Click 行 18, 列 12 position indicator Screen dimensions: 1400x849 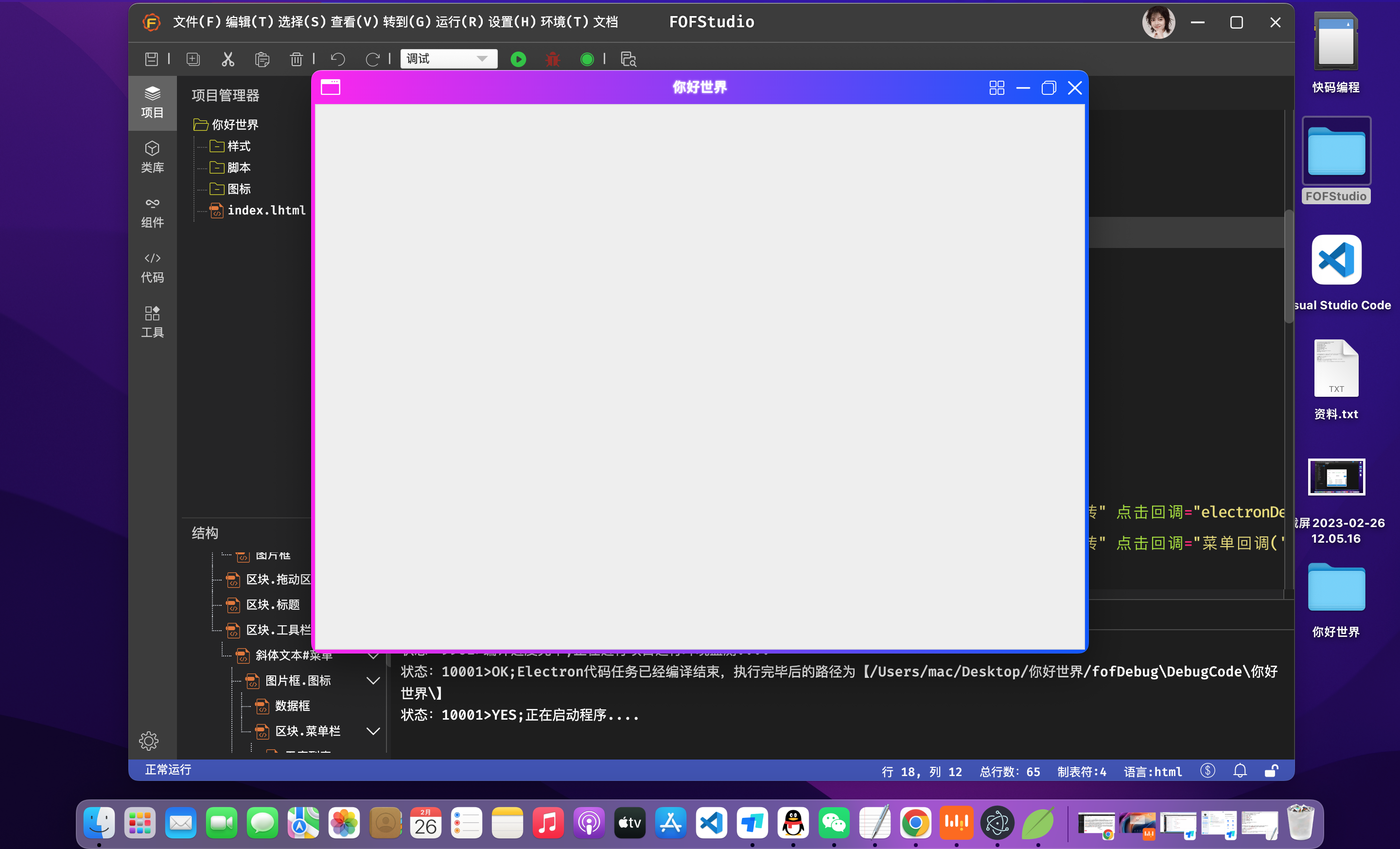tap(922, 771)
